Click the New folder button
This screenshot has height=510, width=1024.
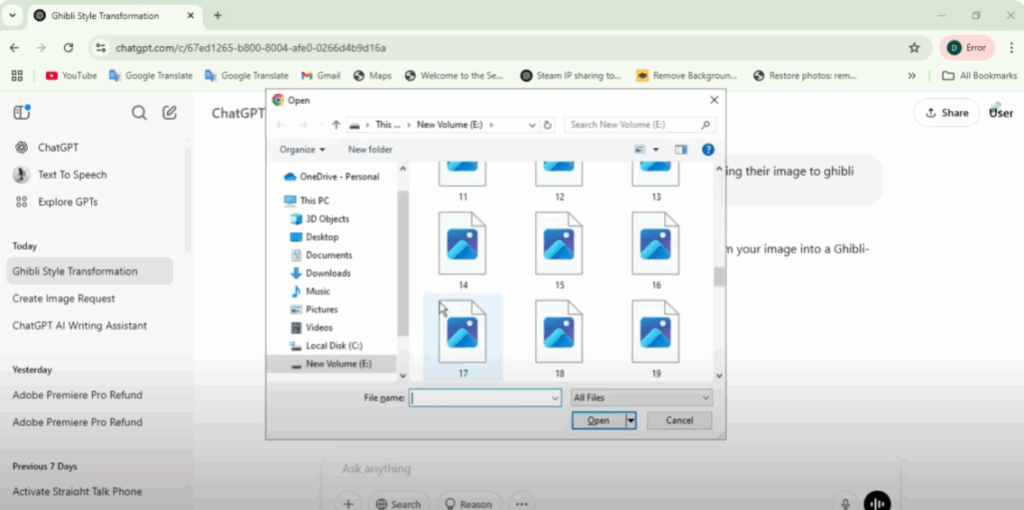pos(370,150)
